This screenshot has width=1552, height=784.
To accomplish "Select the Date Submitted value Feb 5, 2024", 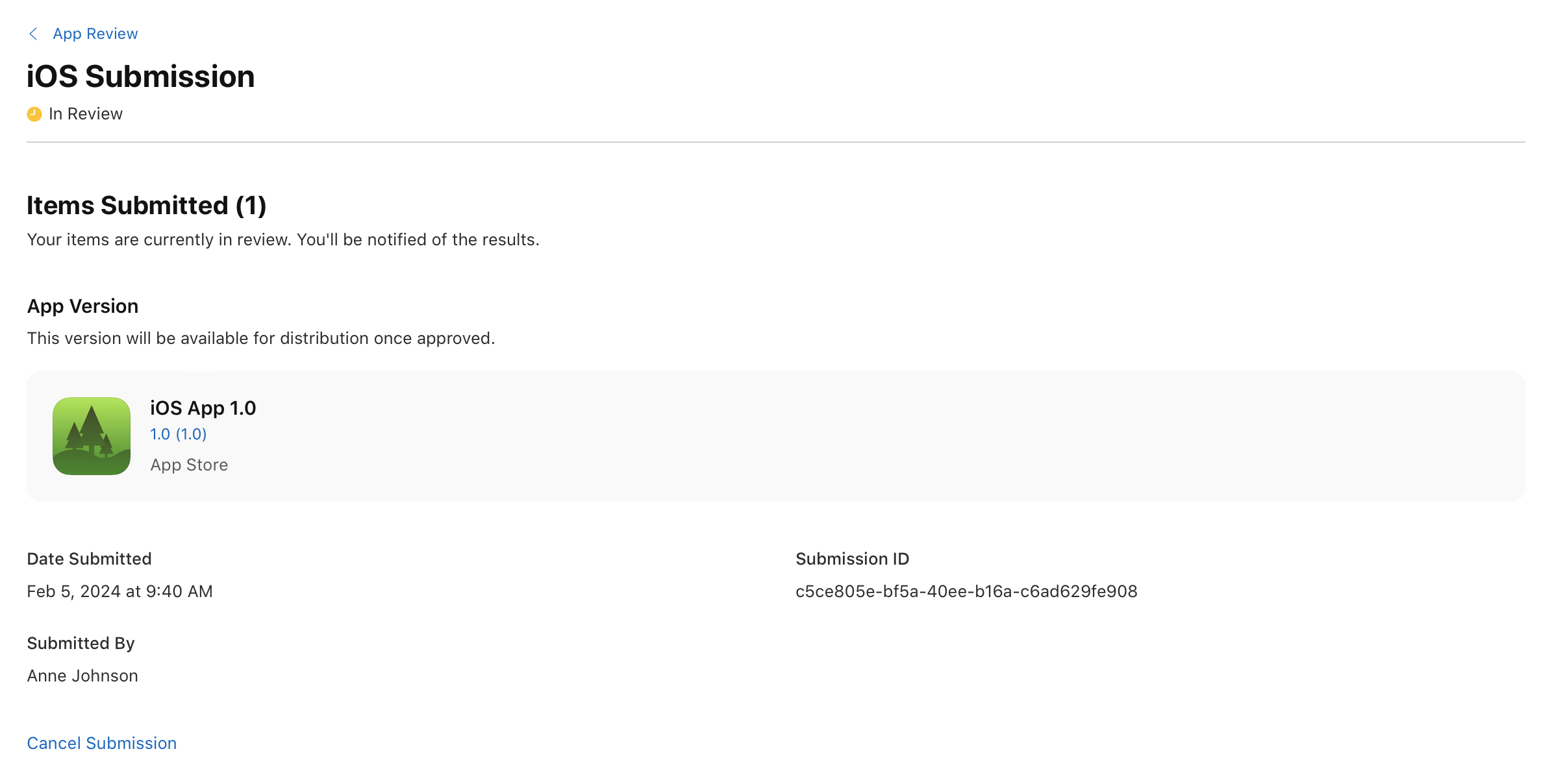I will click(x=119, y=591).
